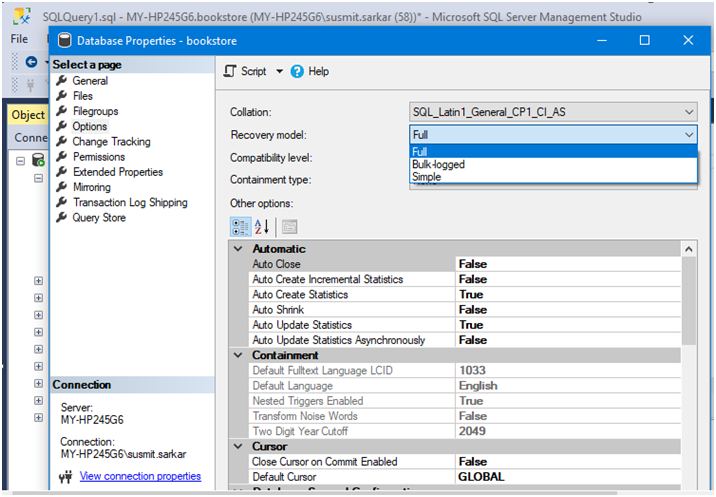
Task: Sort options alphabetically (A-Z icon)
Action: (x=262, y=227)
